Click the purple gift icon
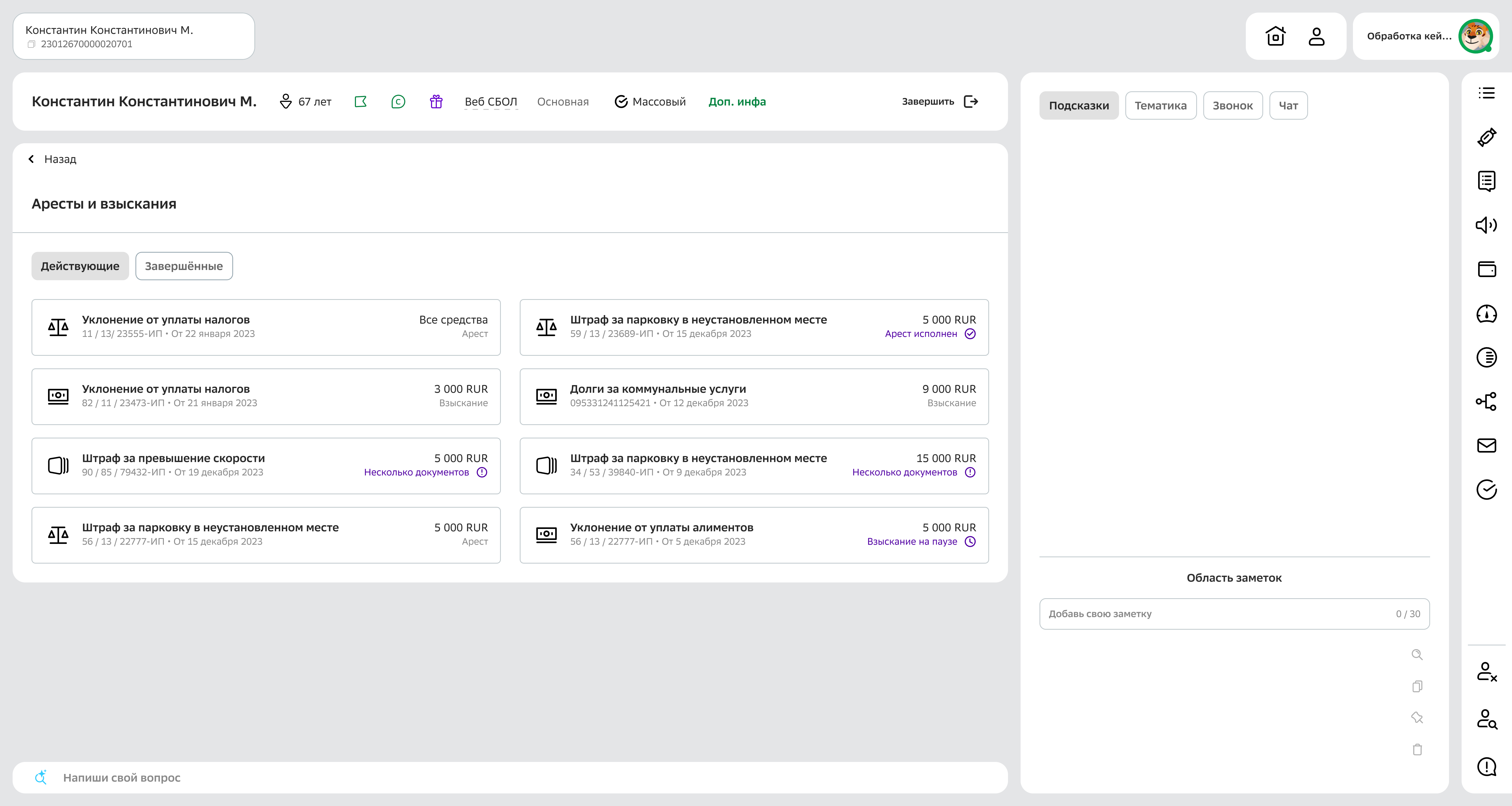 (435, 102)
